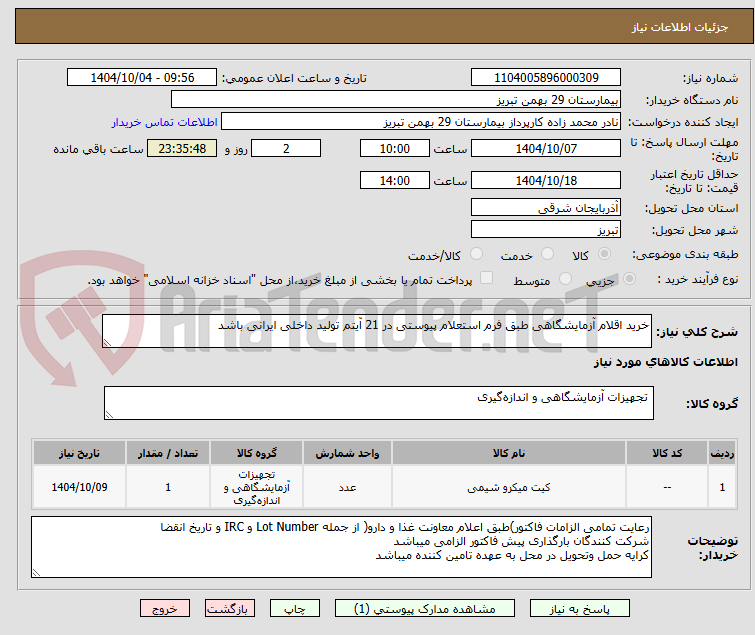Image resolution: width=755 pixels, height=635 pixels.
Task: Click the remaining time counter 23:35:48
Action: 182,148
